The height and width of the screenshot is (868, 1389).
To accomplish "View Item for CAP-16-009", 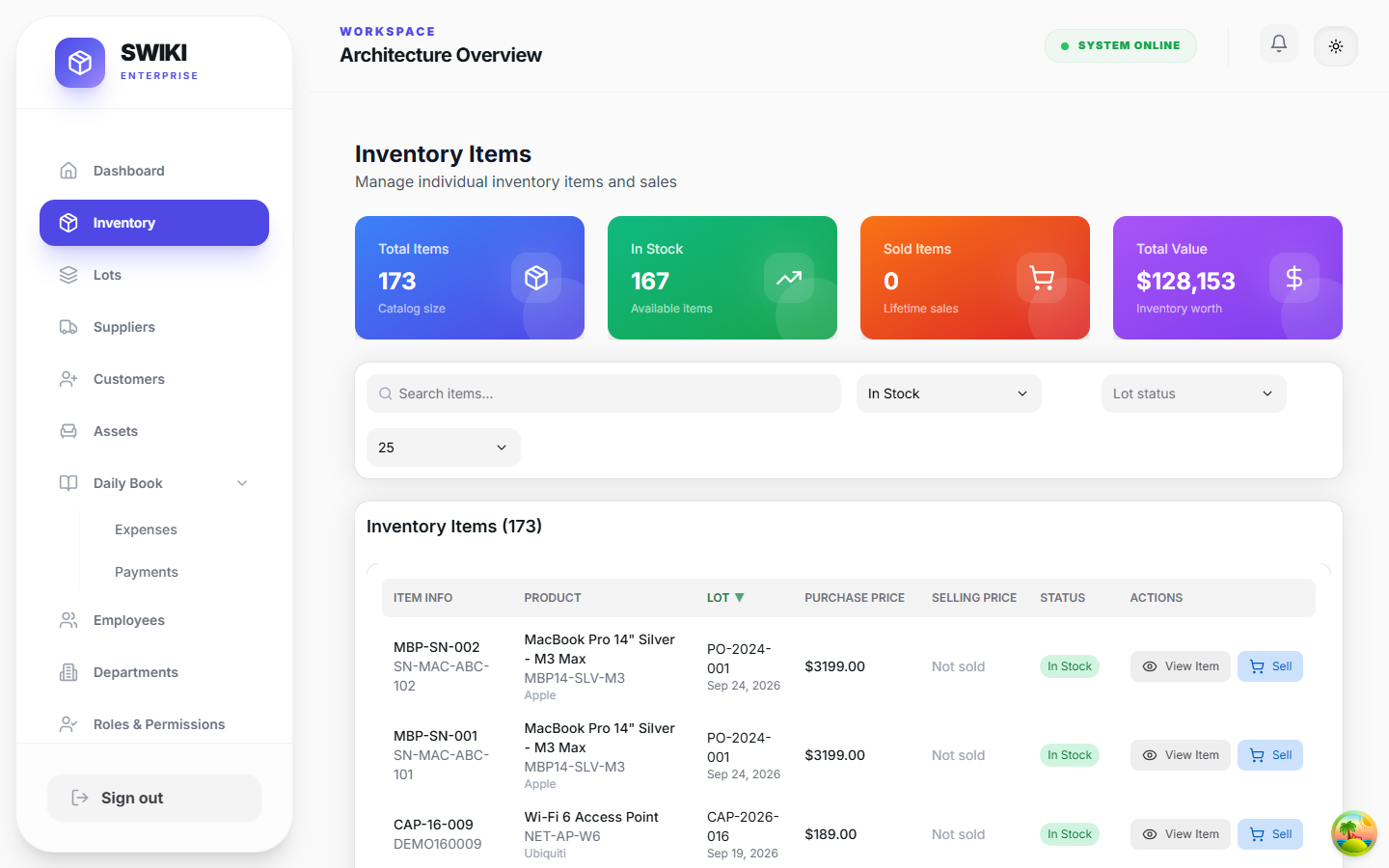I will pos(1181,834).
